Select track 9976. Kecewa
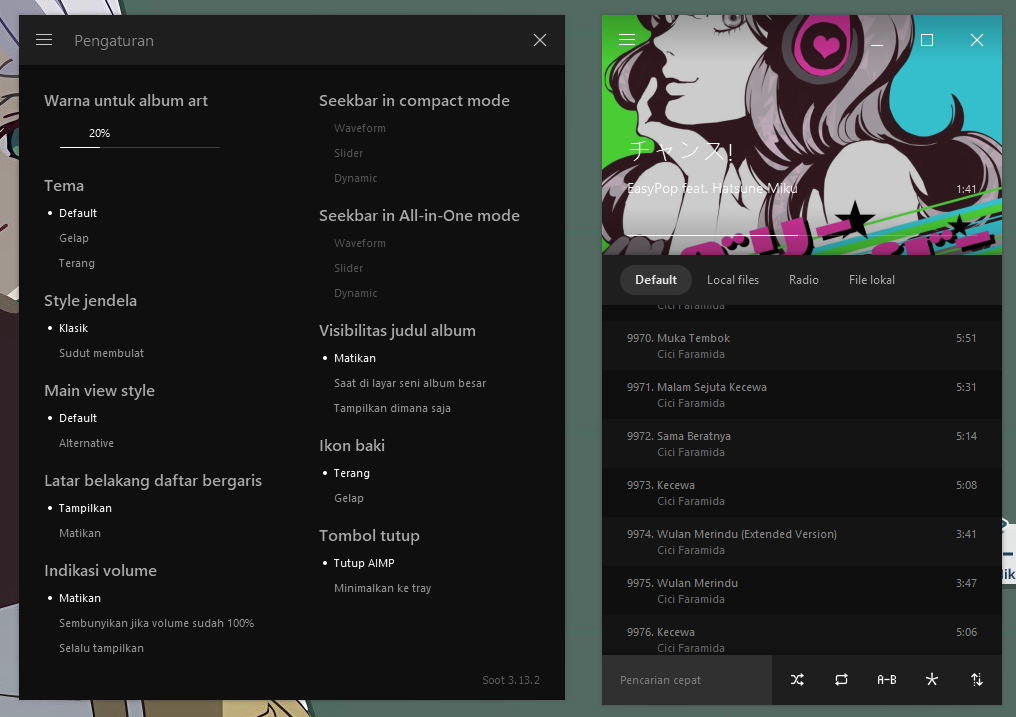Image resolution: width=1016 pixels, height=717 pixels. pyautogui.click(x=802, y=635)
